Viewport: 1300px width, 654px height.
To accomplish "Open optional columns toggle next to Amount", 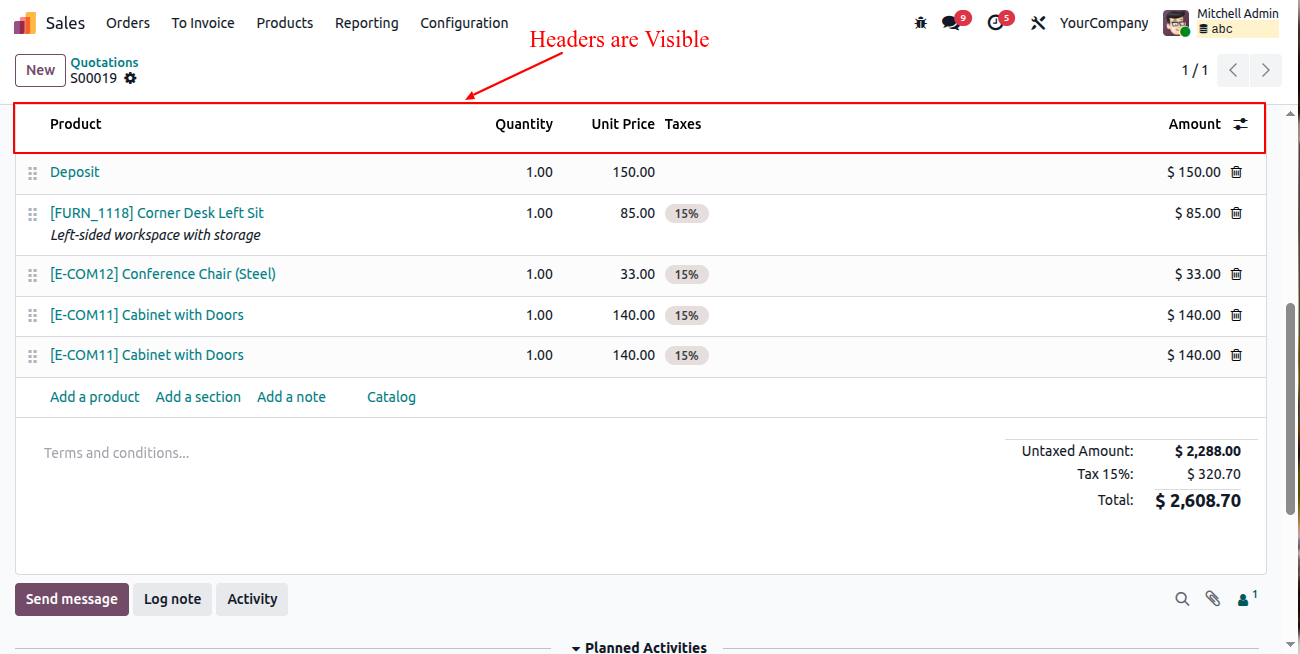I will coord(1240,124).
